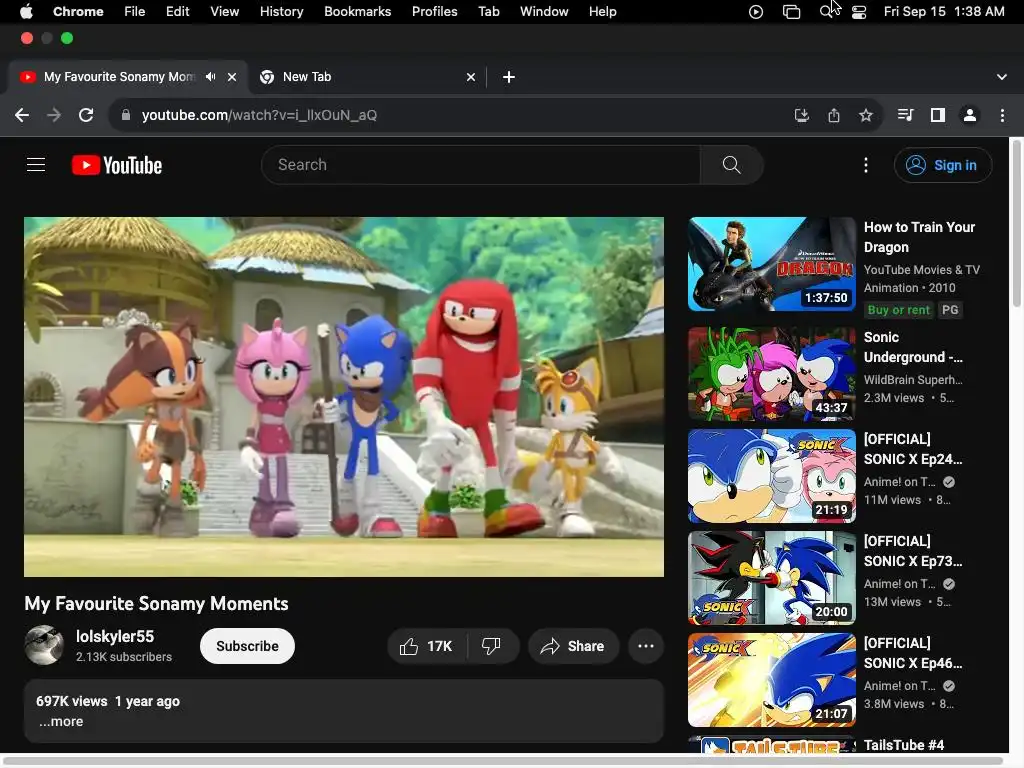View site info lock icon
The width and height of the screenshot is (1024, 768).
(x=126, y=115)
